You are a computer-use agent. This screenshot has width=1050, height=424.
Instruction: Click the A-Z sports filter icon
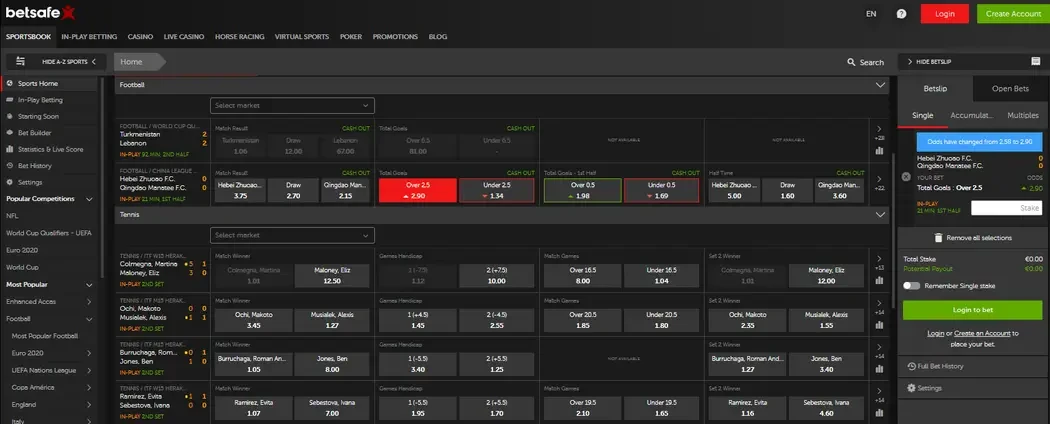[x=21, y=61]
